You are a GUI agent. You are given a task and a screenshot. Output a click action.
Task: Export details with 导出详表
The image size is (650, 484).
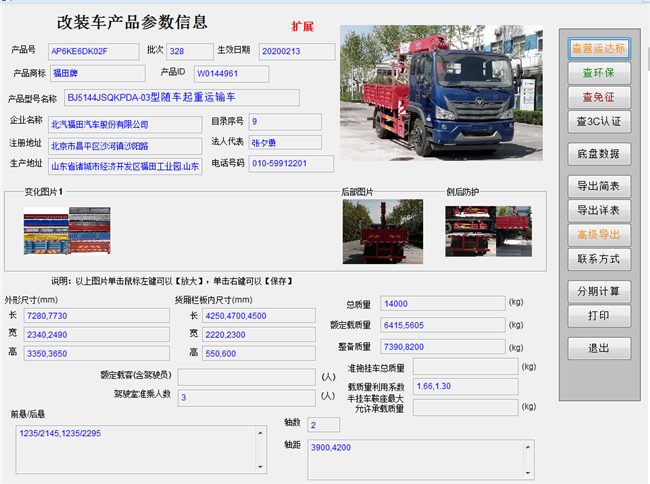tap(599, 210)
